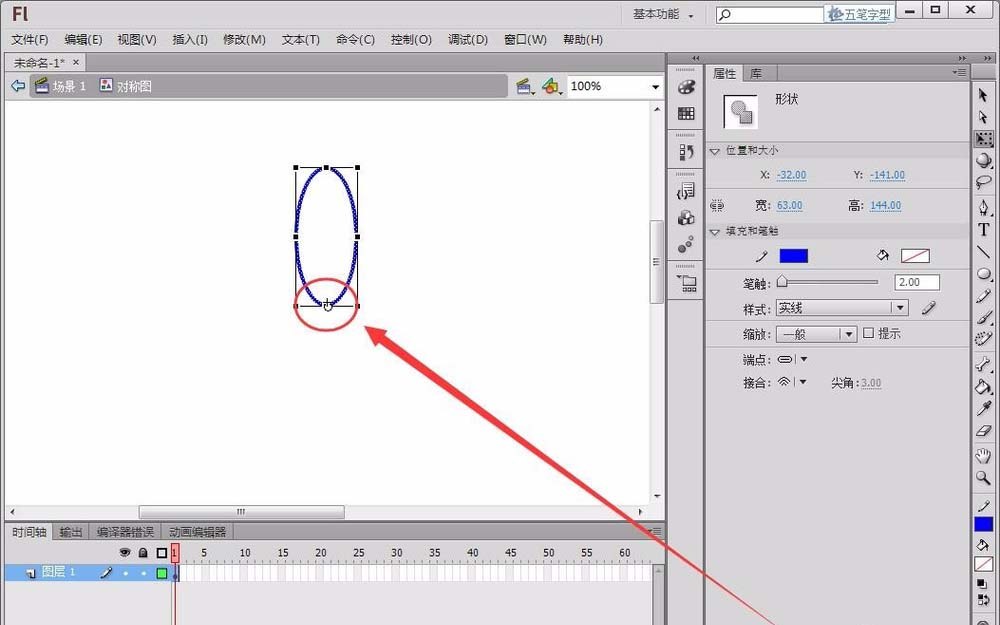1000x625 pixels.
Task: Open the Swatches grid panel icon
Action: pos(686,114)
